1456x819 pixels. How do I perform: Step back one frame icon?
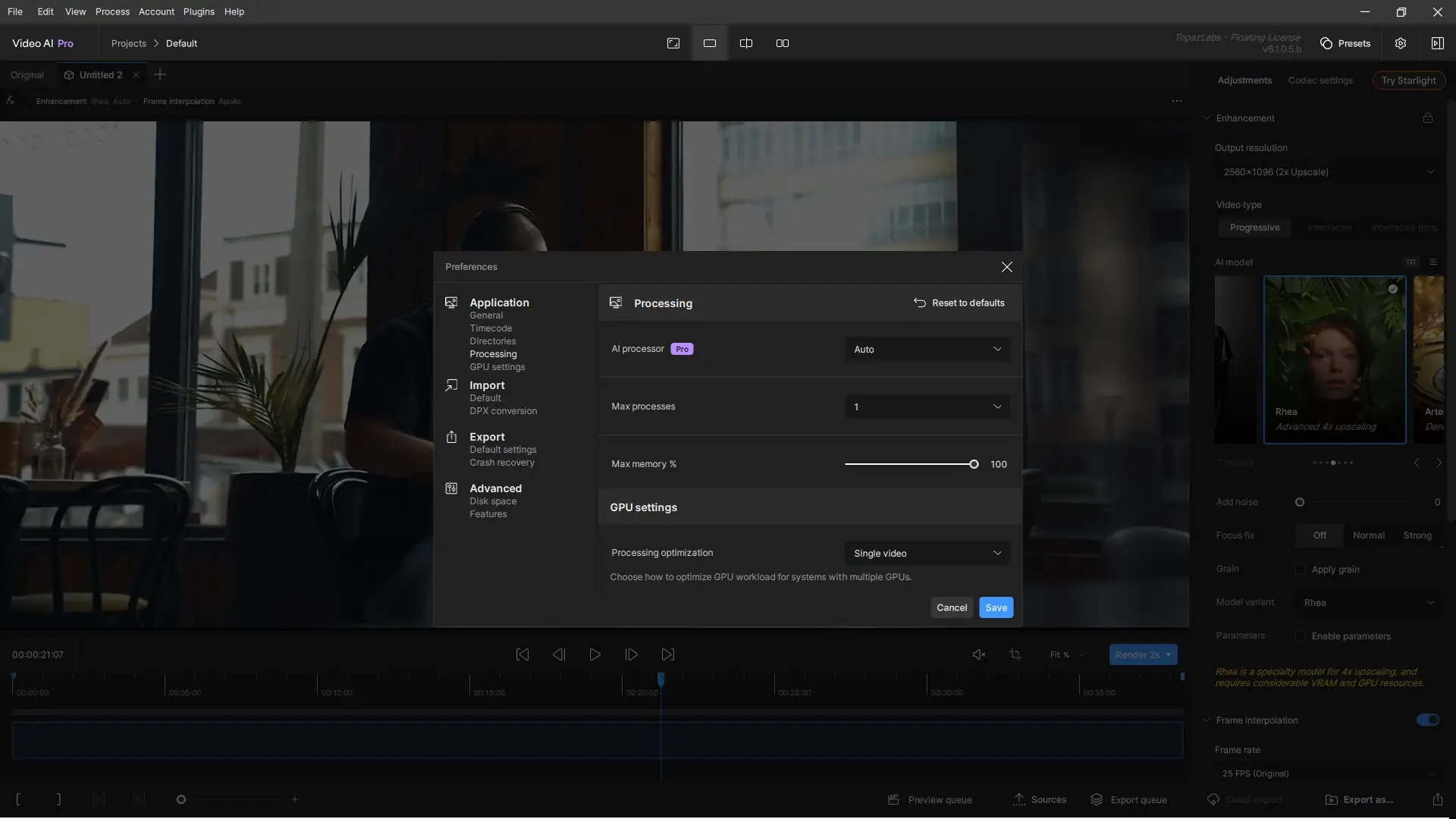click(559, 654)
